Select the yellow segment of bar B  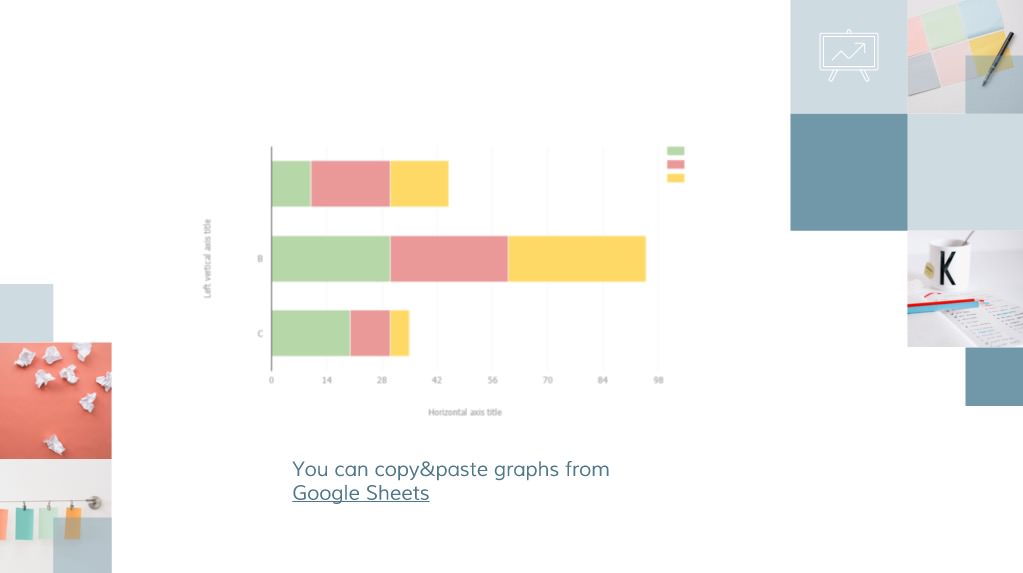click(x=577, y=259)
